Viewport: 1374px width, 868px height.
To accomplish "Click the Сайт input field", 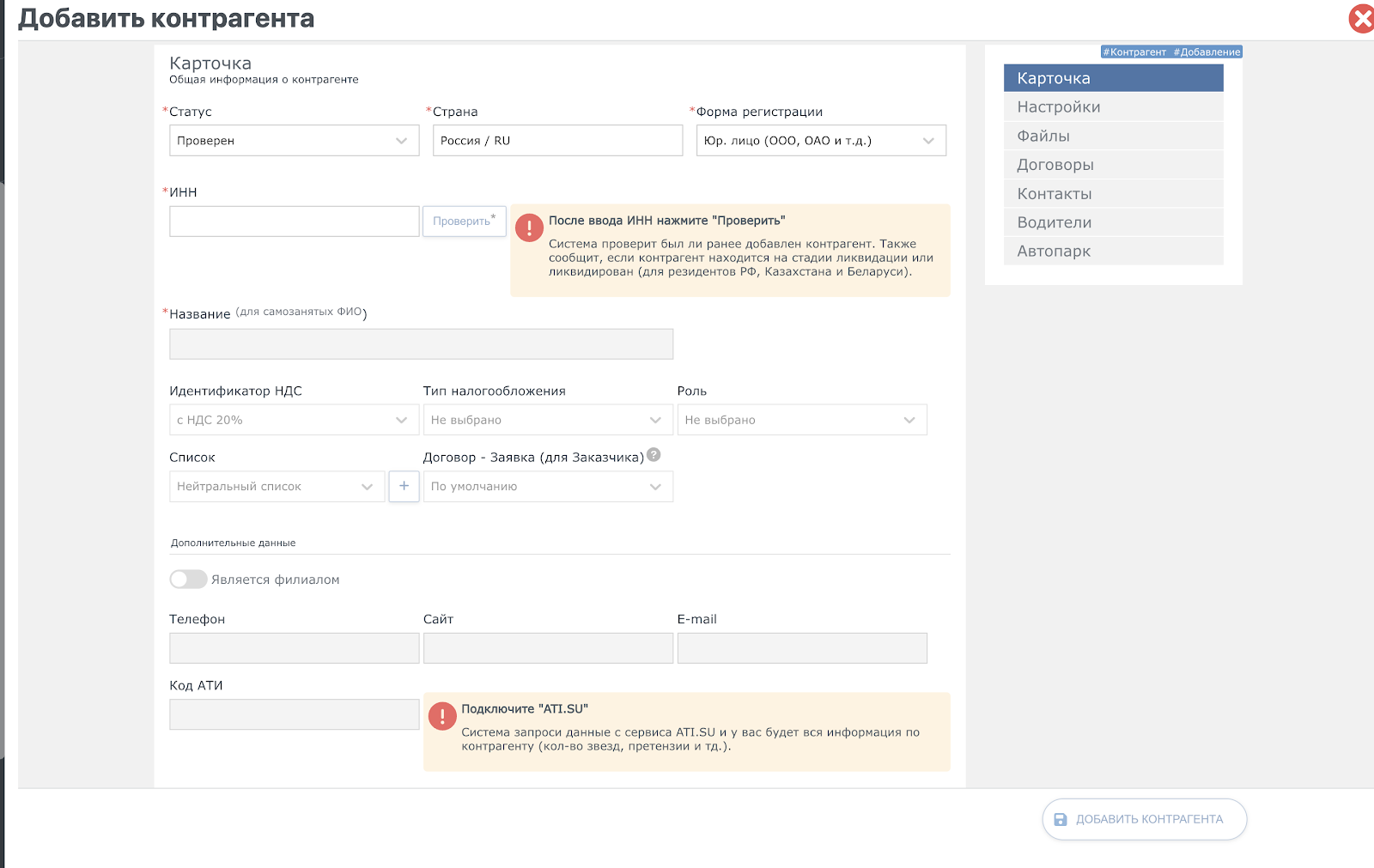I will click(548, 648).
